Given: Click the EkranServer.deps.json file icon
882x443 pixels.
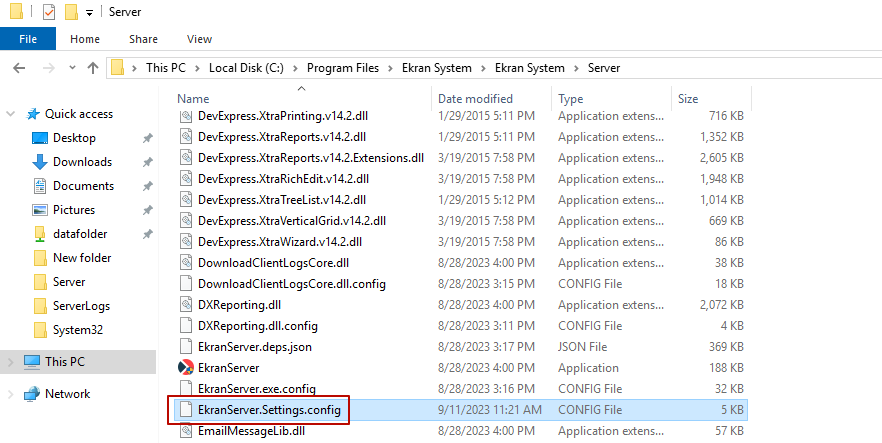Looking at the screenshot, I should click(x=185, y=347).
